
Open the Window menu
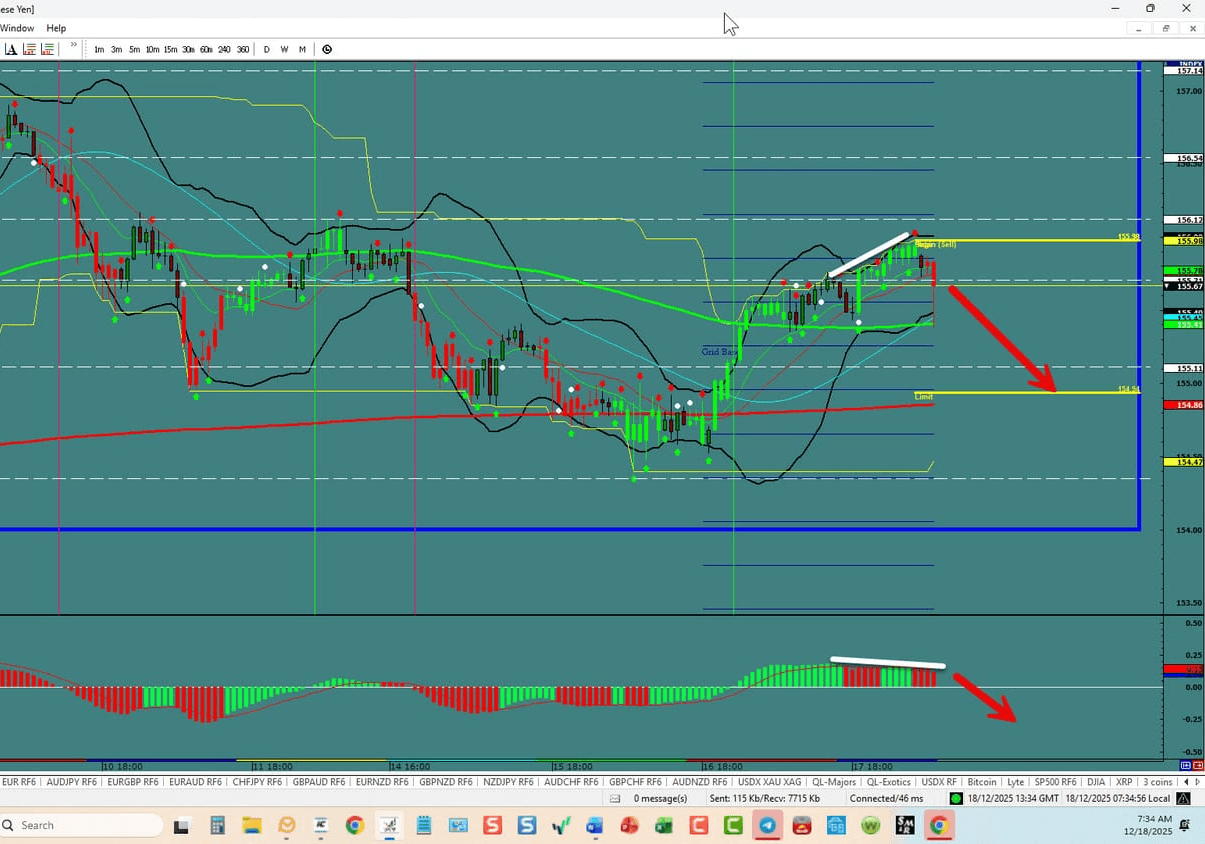click(x=17, y=28)
